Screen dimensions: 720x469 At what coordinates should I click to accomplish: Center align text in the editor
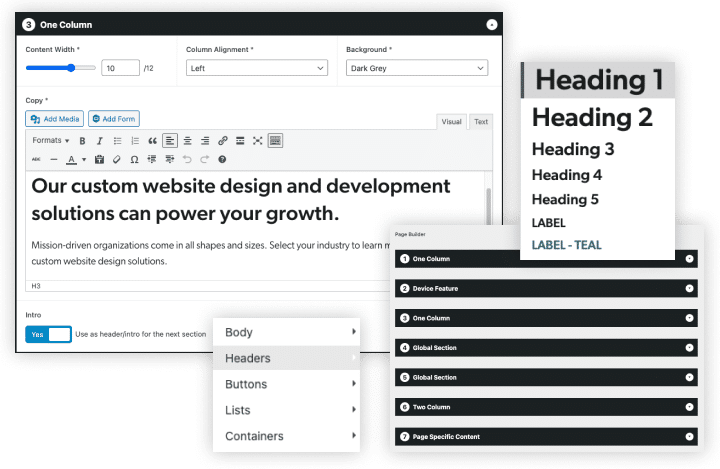(x=187, y=141)
